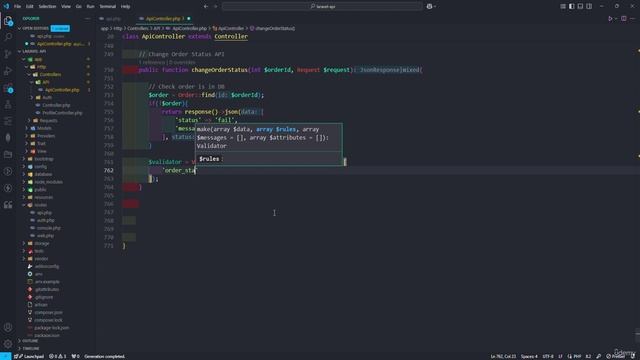Open the Search view in activity bar
The image size is (640, 360).
8,37
